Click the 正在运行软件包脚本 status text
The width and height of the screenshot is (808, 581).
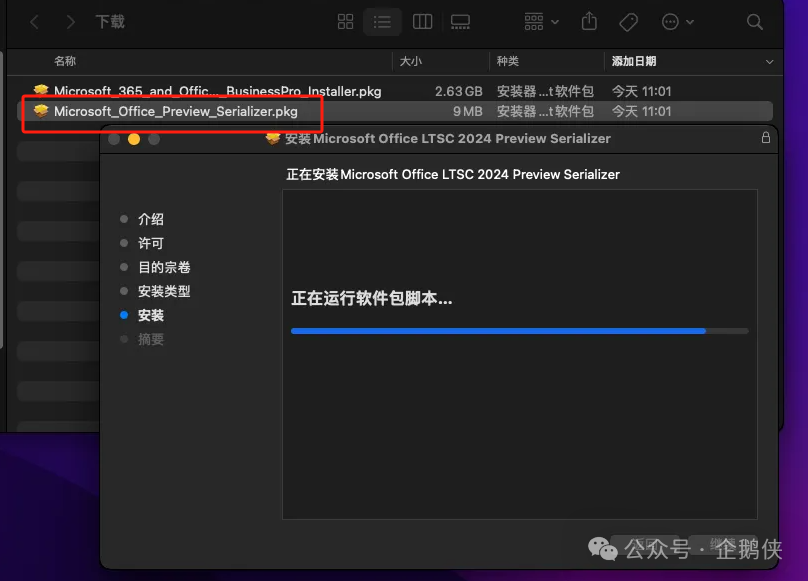click(x=372, y=298)
